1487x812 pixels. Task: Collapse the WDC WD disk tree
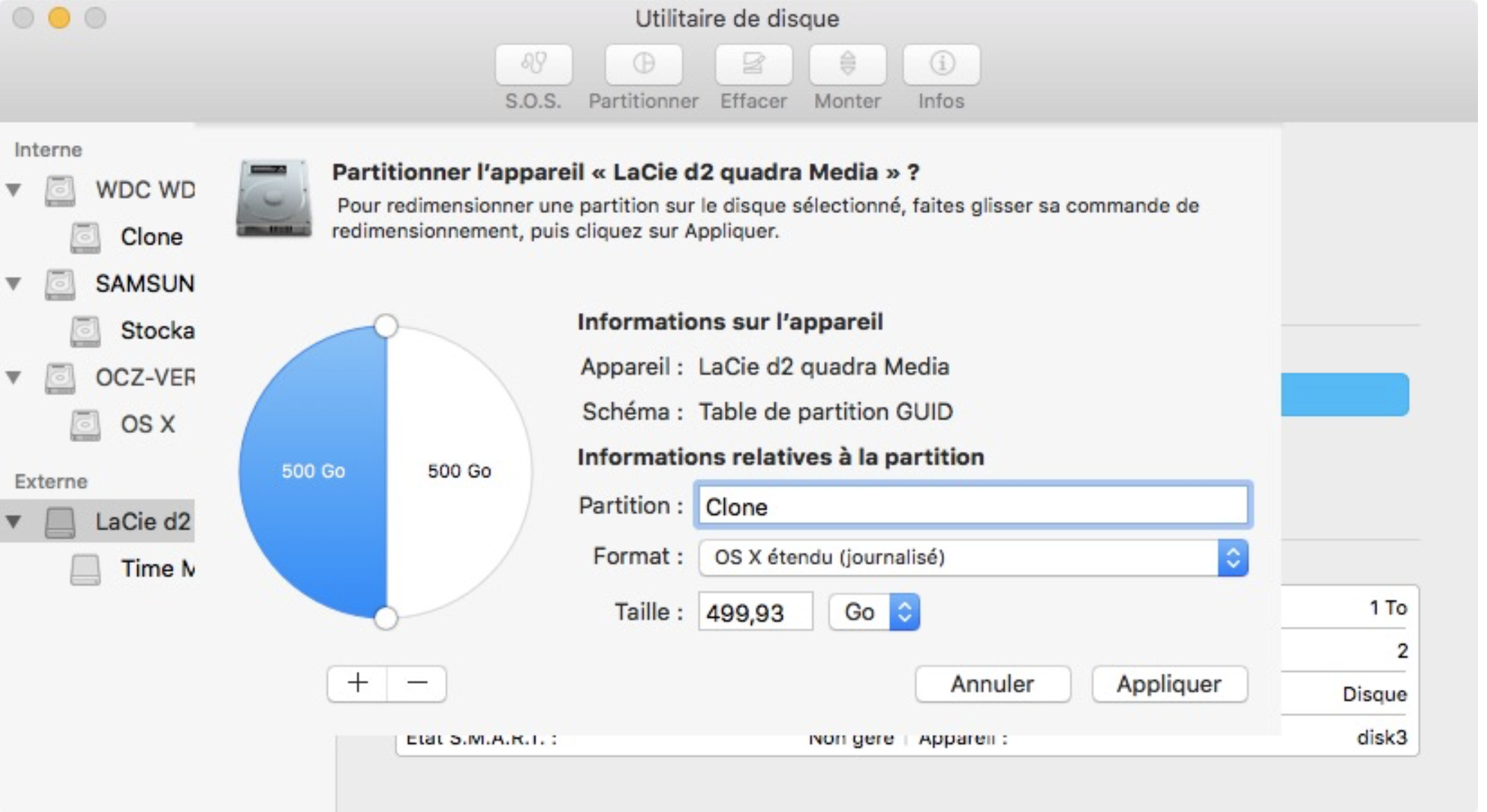(14, 189)
